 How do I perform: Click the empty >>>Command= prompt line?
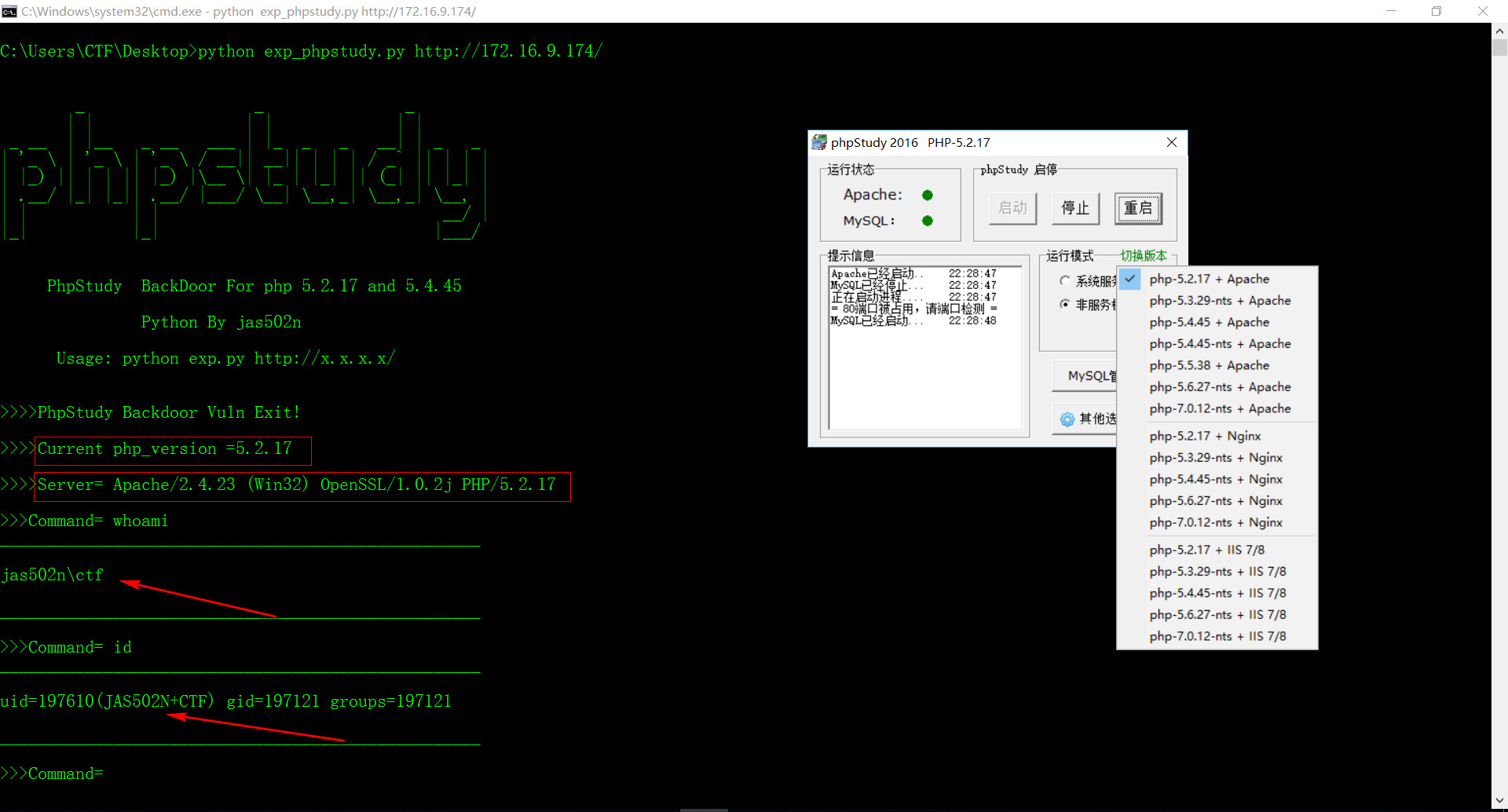(52, 774)
